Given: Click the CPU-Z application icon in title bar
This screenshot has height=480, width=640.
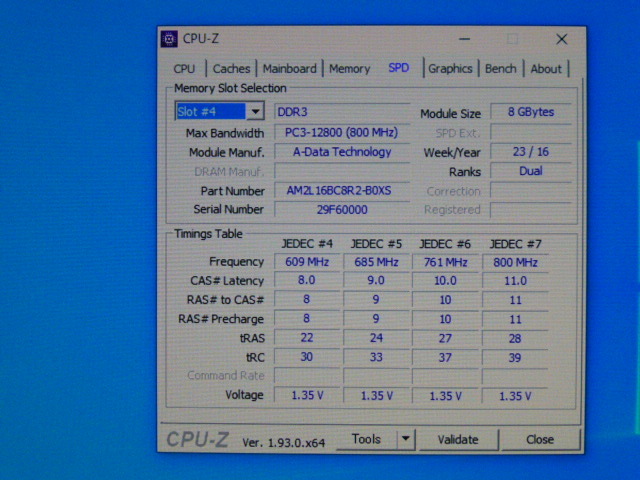Looking at the screenshot, I should [169, 39].
